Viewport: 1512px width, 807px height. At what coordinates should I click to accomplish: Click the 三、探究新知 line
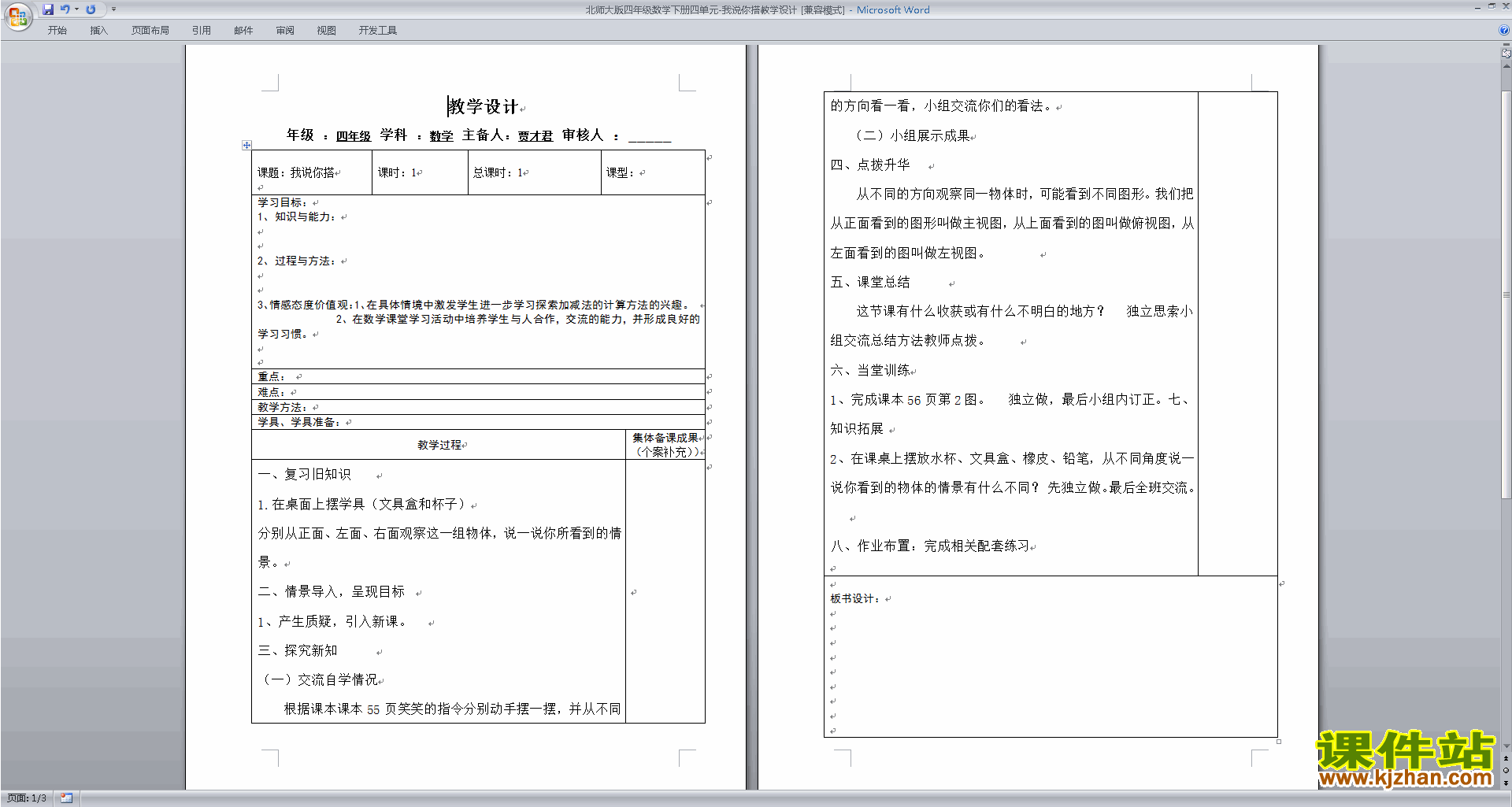click(298, 650)
